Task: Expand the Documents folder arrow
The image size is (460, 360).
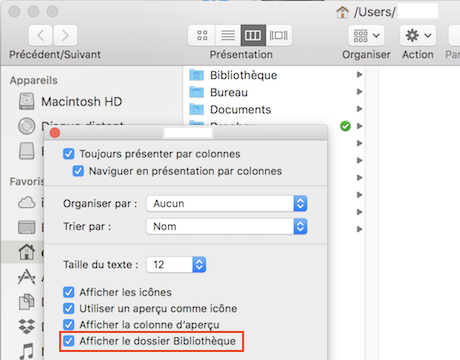Action: [x=359, y=109]
